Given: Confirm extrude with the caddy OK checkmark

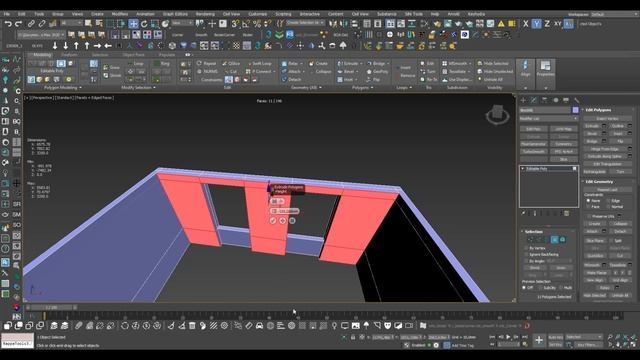Looking at the screenshot, I should point(273,220).
